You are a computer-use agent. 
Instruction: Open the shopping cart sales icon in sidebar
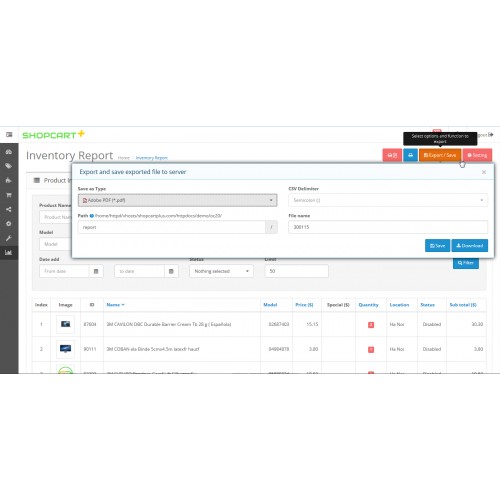[9, 195]
